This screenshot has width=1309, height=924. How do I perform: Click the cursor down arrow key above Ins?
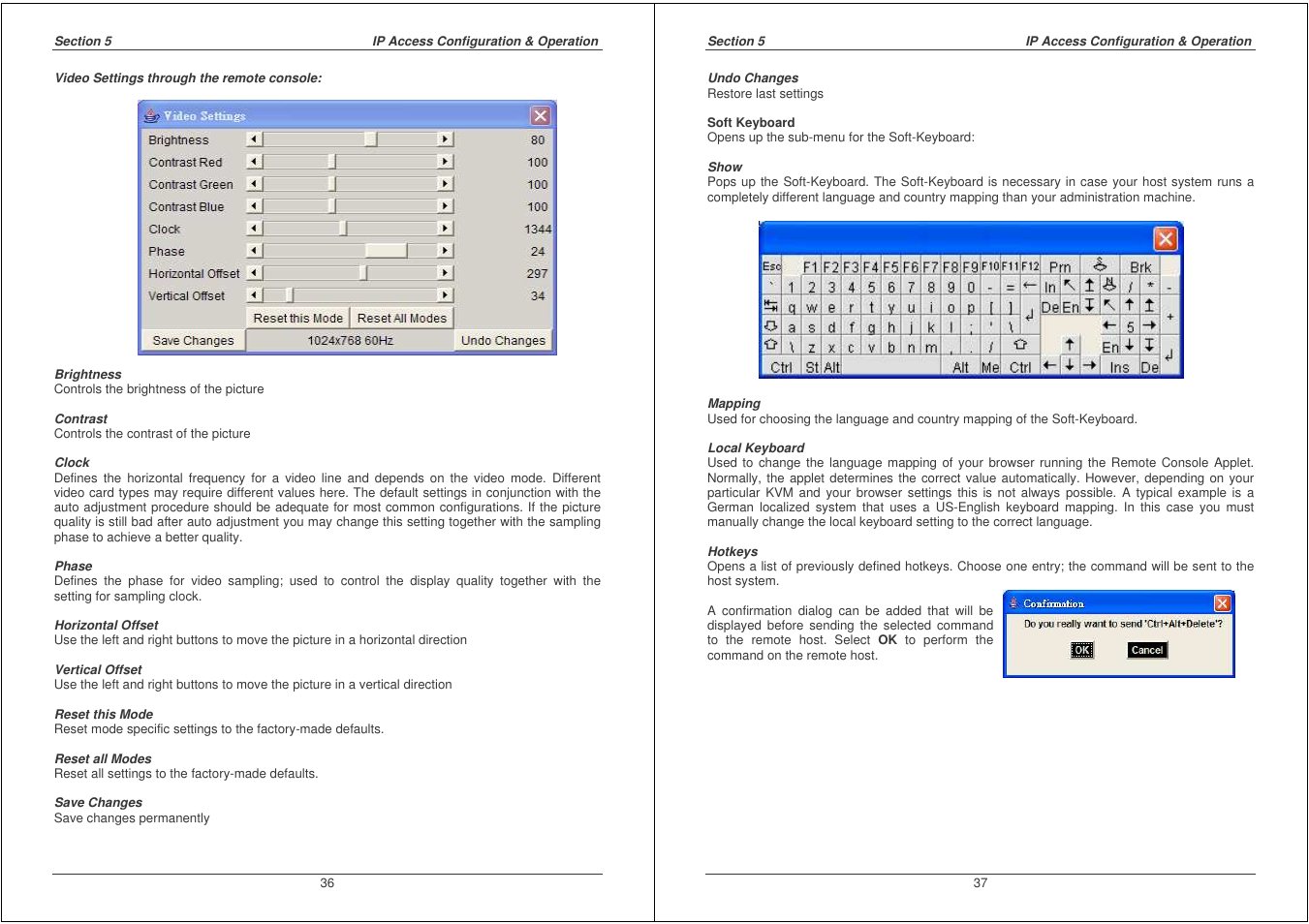1130,345
